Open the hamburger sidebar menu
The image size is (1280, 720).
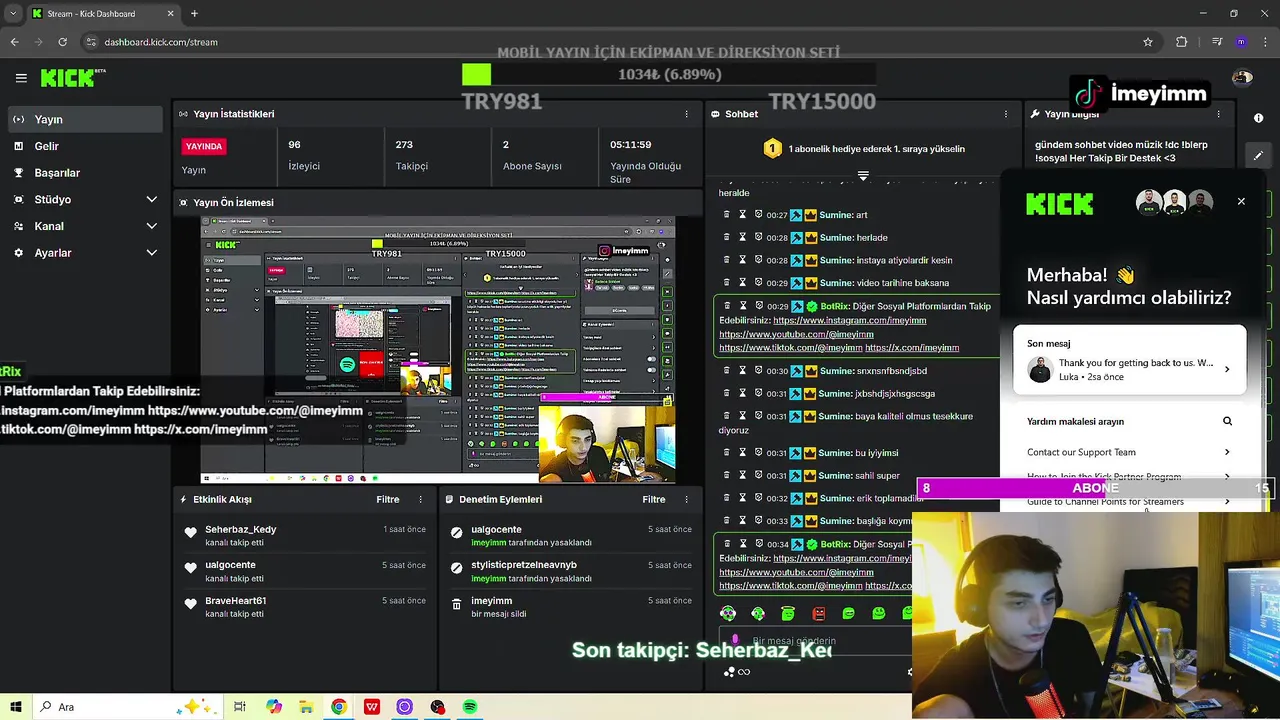[x=21, y=78]
